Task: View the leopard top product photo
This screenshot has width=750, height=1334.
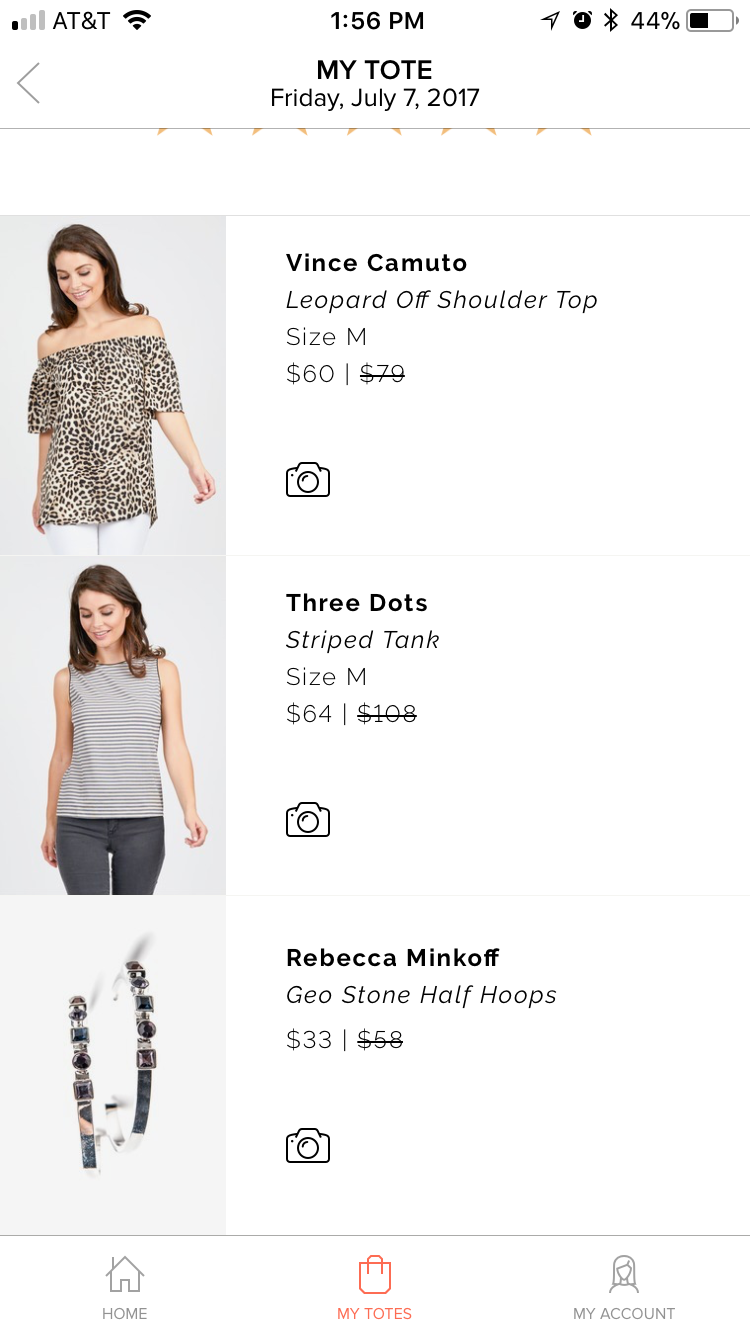Action: coord(113,385)
